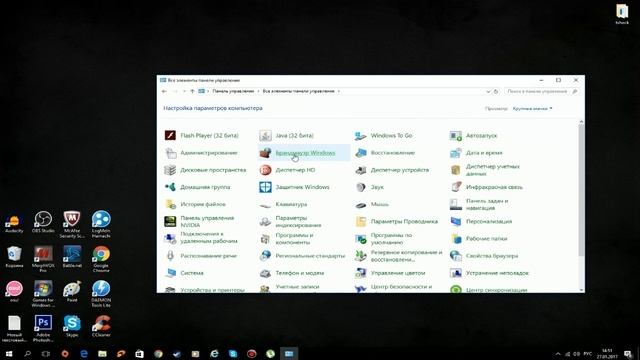This screenshot has width=640, height=360.
Task: Select Google Chrome desktop shortcut
Action: click(101, 259)
